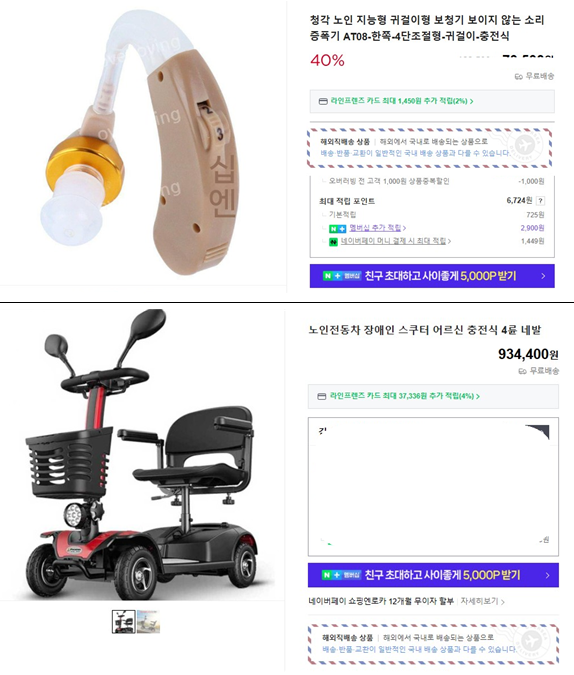Click the airplane stamp icon in the top overseas notice
The height and width of the screenshot is (675, 574).
pyautogui.click(x=524, y=145)
